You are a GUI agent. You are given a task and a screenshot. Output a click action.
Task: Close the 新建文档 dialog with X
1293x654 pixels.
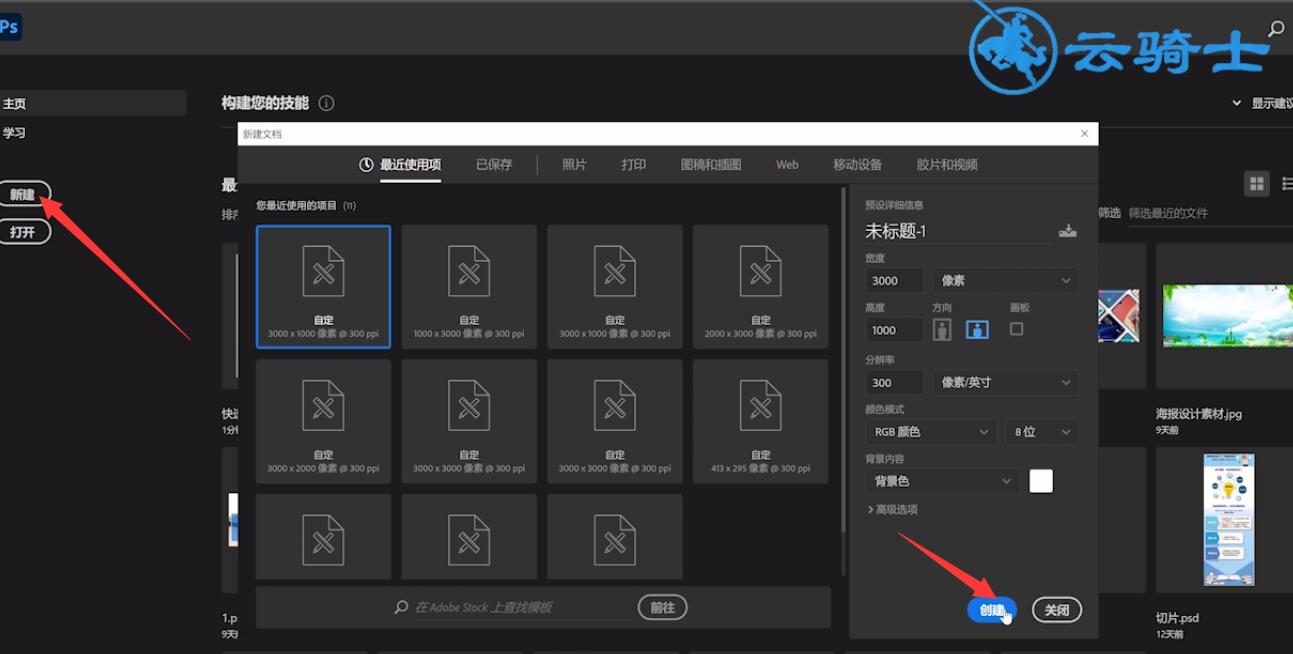1085,133
